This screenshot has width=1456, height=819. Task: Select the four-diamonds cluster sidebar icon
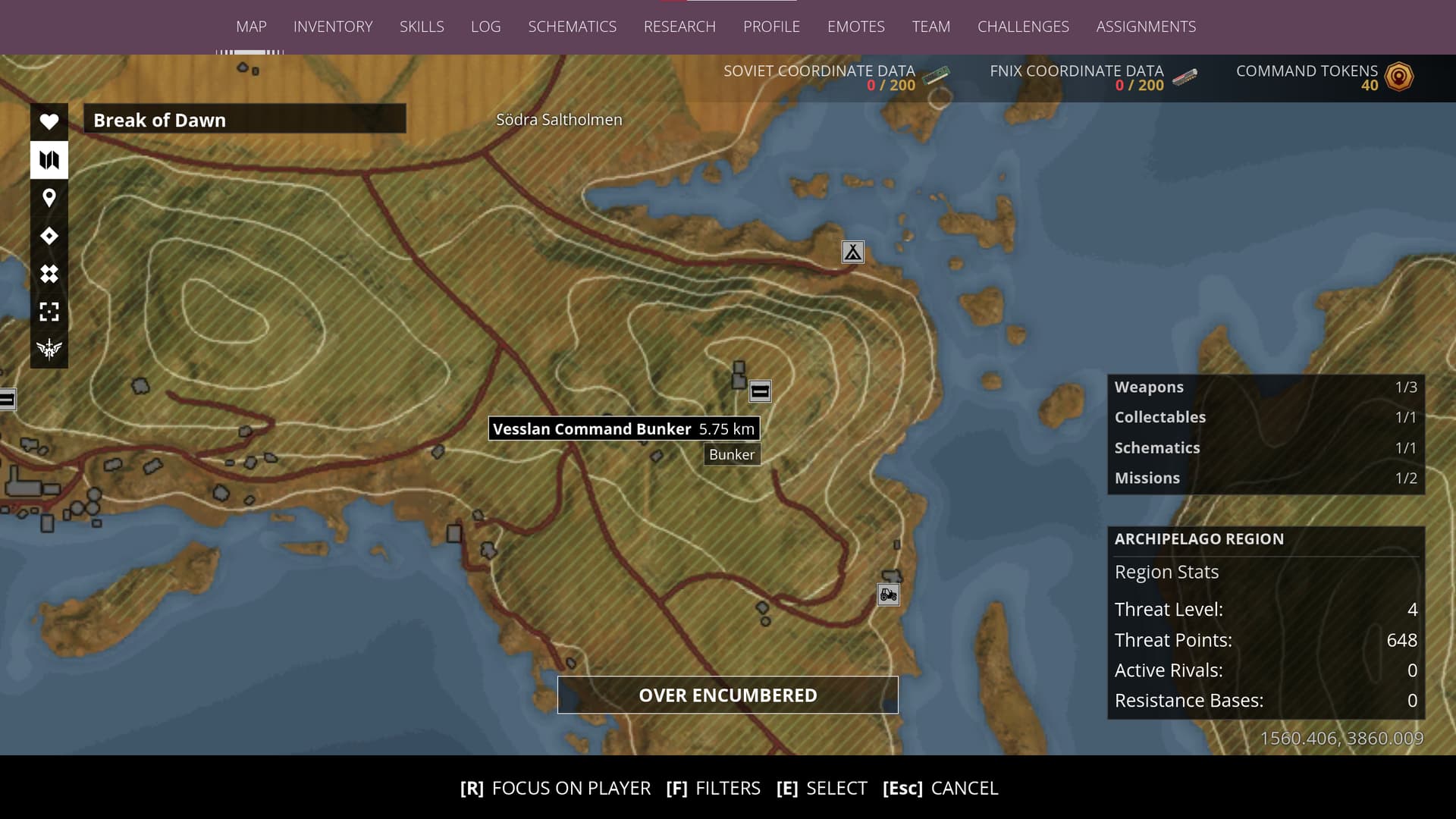(49, 274)
